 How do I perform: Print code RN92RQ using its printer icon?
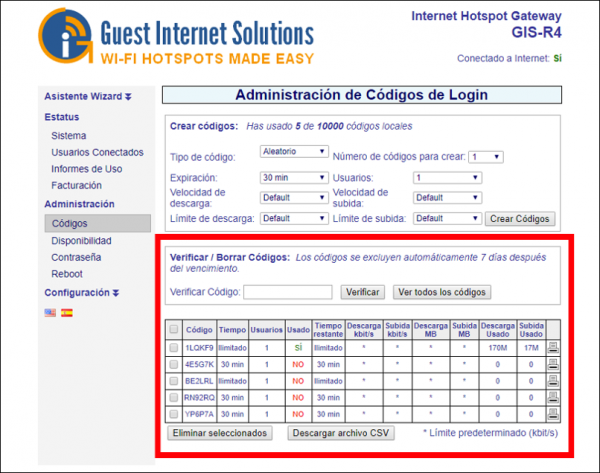(x=553, y=397)
